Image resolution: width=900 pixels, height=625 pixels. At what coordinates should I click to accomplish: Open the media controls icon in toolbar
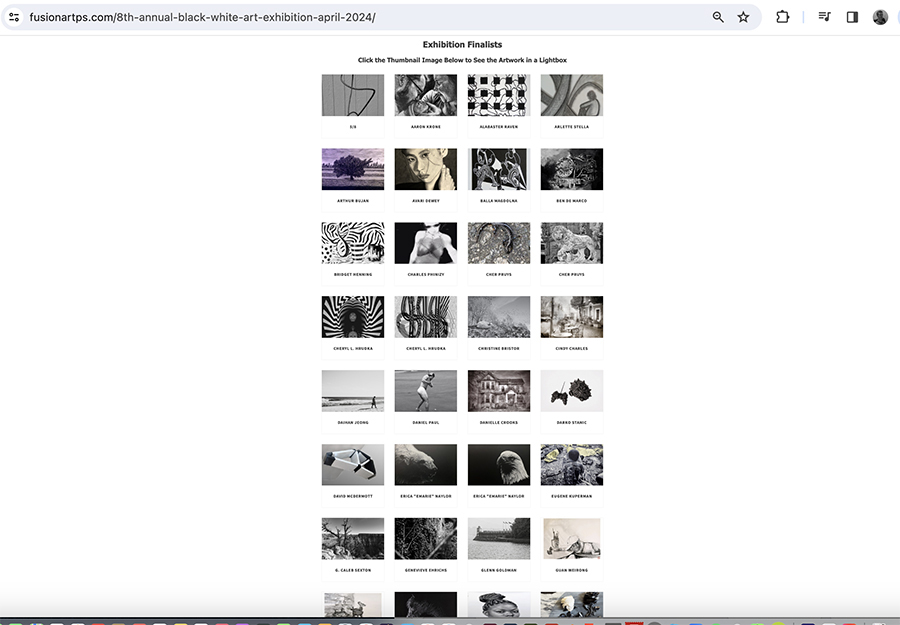tap(824, 17)
